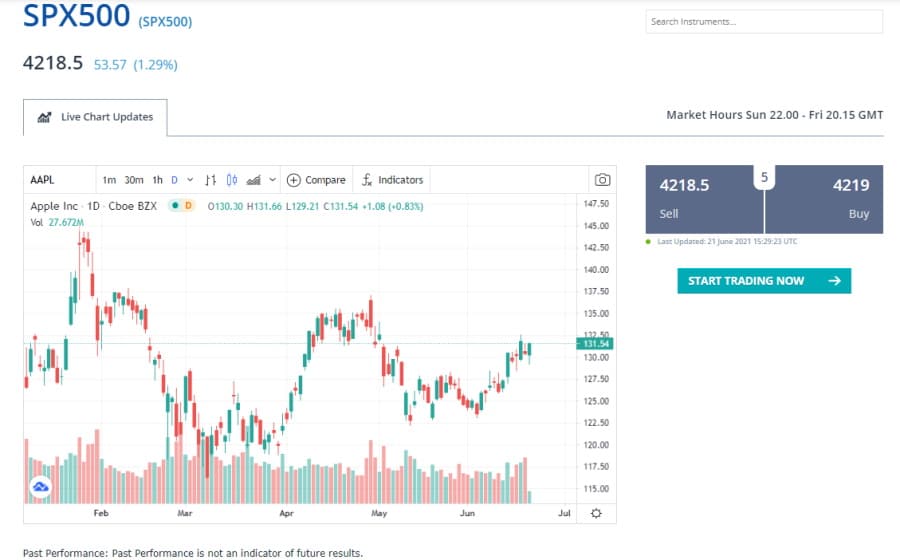Viewport: 900px width, 560px height.
Task: Click the Vol 27.672M label
Action: click(57, 222)
